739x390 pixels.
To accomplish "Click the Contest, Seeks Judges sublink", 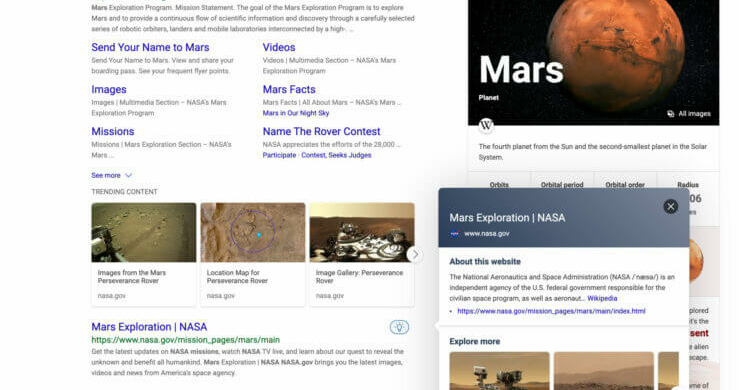I will (336, 155).
